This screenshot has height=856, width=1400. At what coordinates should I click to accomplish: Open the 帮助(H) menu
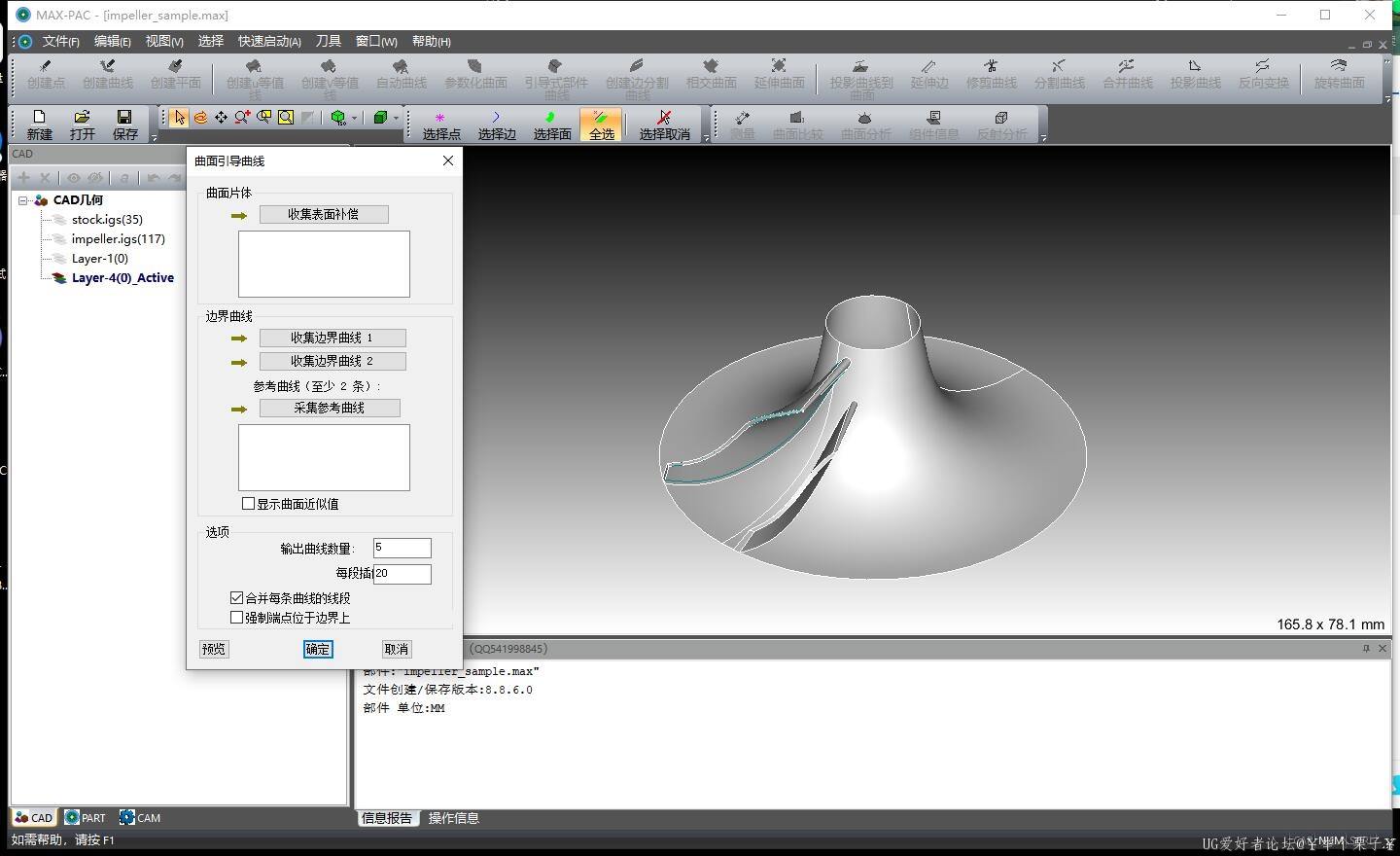(432, 41)
